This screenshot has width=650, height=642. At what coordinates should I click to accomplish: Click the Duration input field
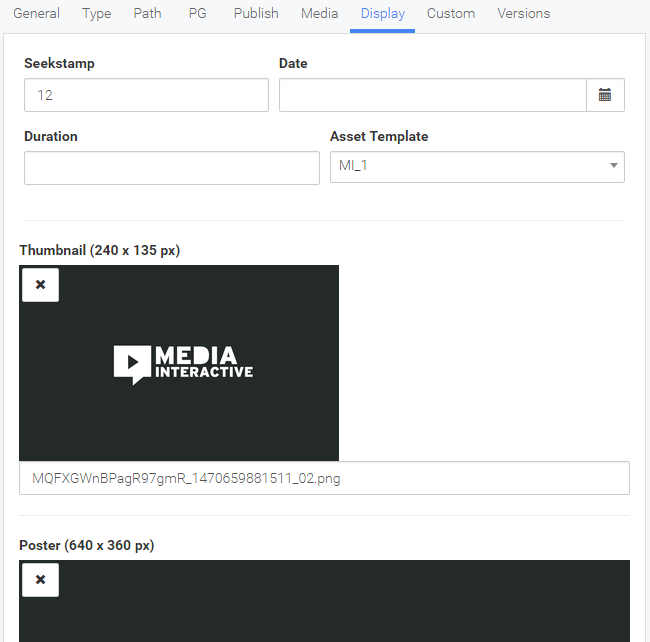tap(172, 168)
